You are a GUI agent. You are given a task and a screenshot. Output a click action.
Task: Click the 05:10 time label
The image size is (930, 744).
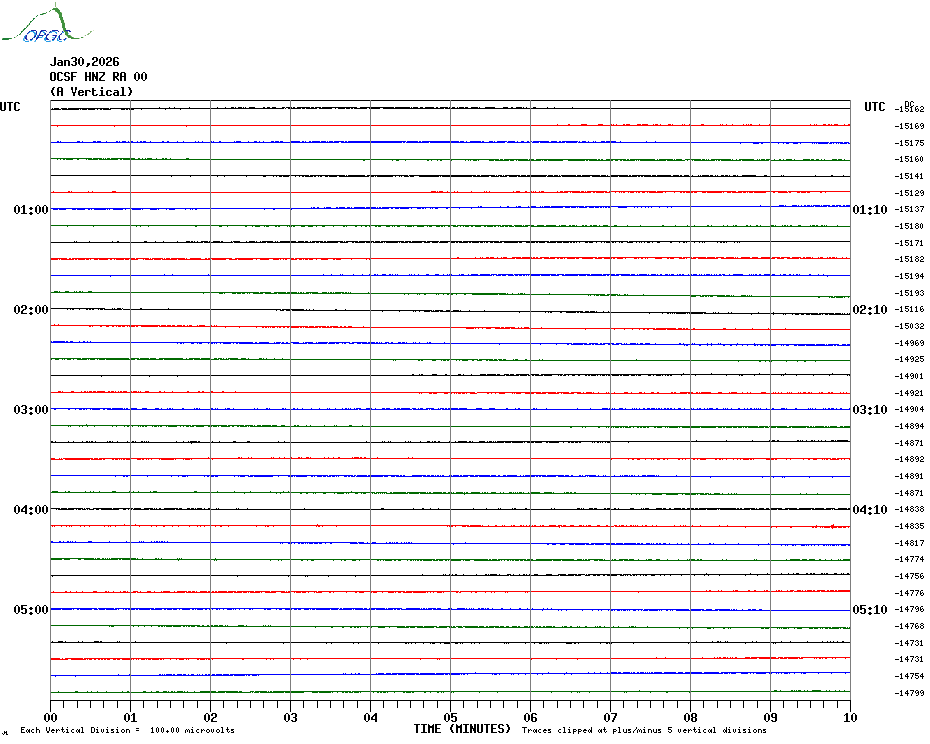point(870,610)
